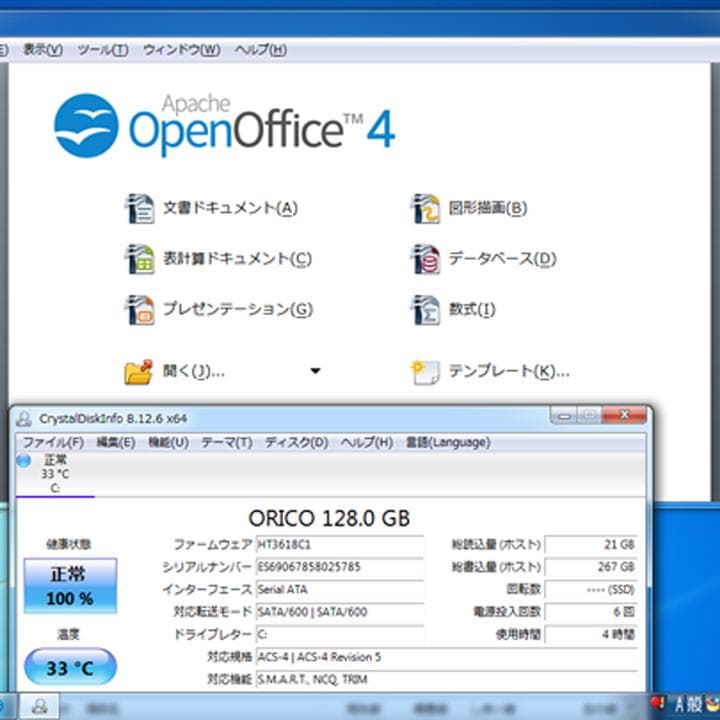The width and height of the screenshot is (720, 720).
Task: Open 言語(Language) menu in CrystalDiskInfo
Action: (x=448, y=442)
